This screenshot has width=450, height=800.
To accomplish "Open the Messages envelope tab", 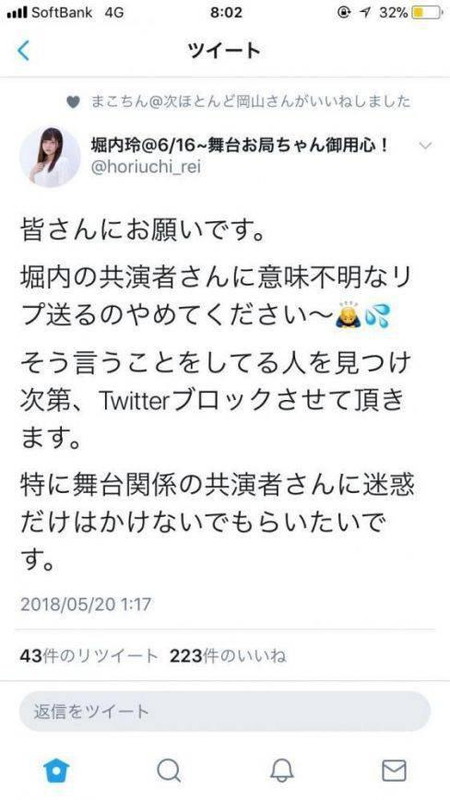I will [394, 771].
